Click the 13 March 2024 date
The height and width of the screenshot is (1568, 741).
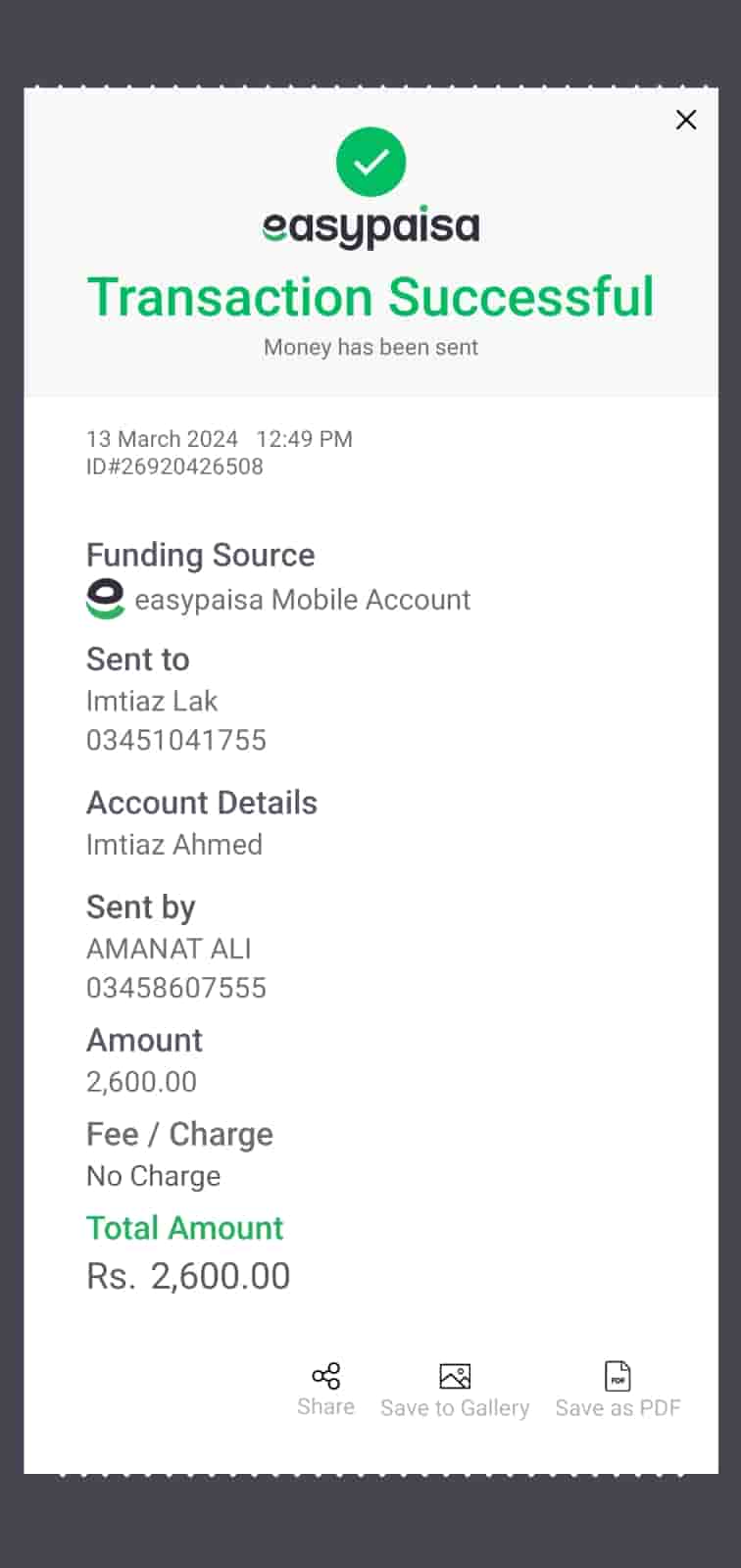tap(162, 439)
